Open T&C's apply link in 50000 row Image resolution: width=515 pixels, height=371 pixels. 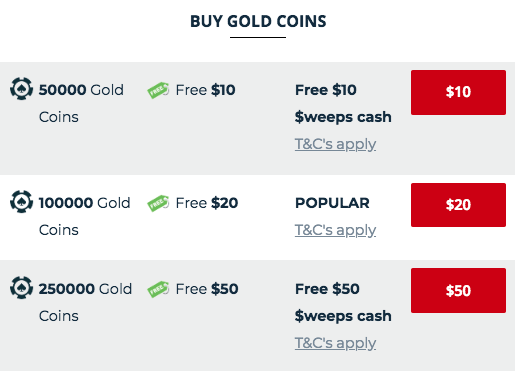pos(335,144)
